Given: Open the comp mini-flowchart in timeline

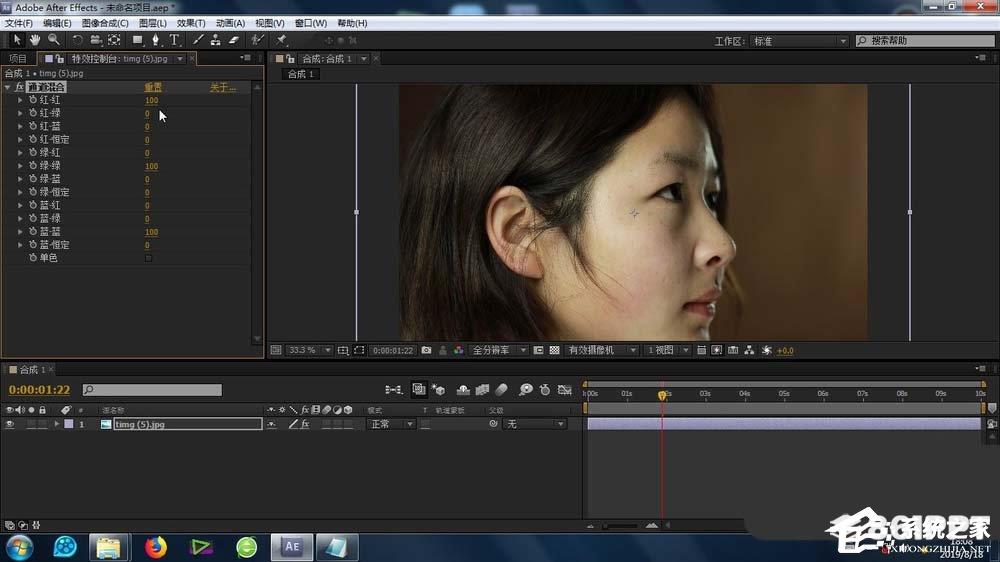Looking at the screenshot, I should (393, 390).
